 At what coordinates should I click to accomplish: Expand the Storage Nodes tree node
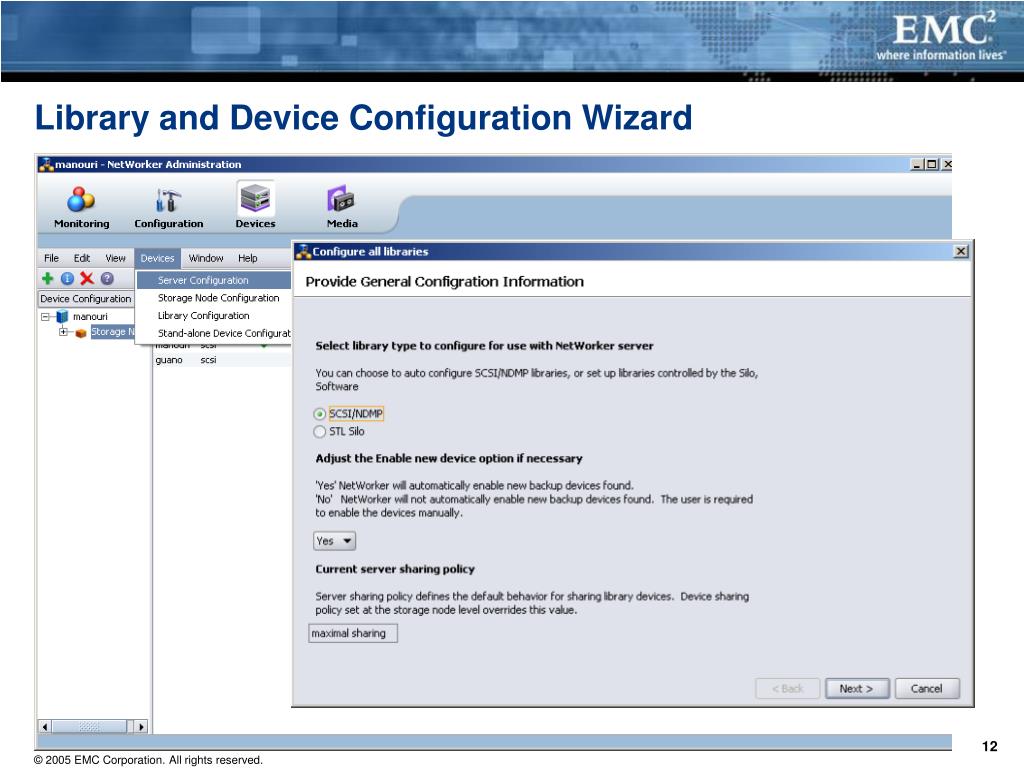63,332
